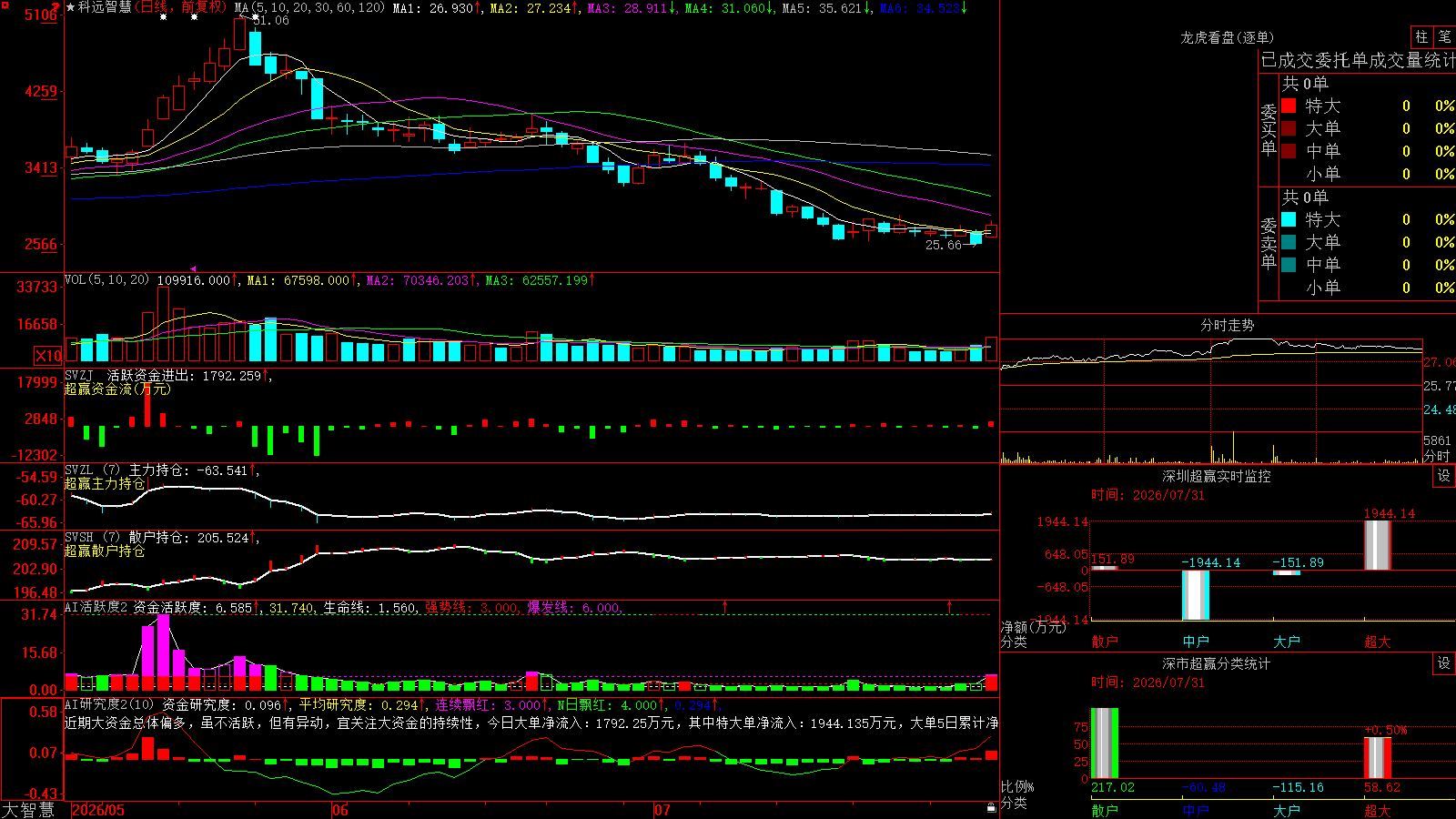Switch order view to 笔 tick mode
The height and width of the screenshot is (819, 1456).
click(x=1444, y=37)
